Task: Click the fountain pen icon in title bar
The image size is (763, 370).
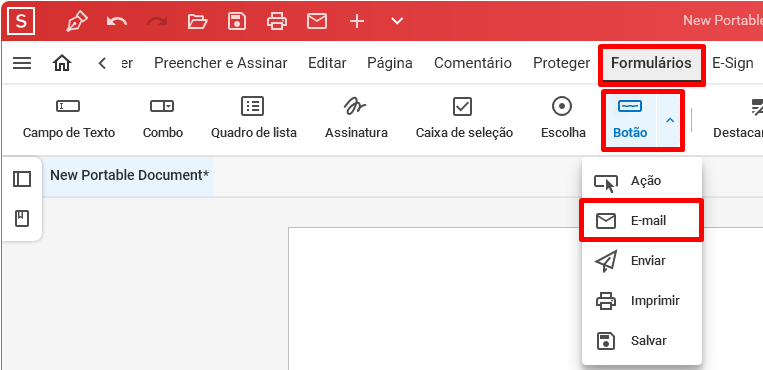Action: click(x=77, y=21)
